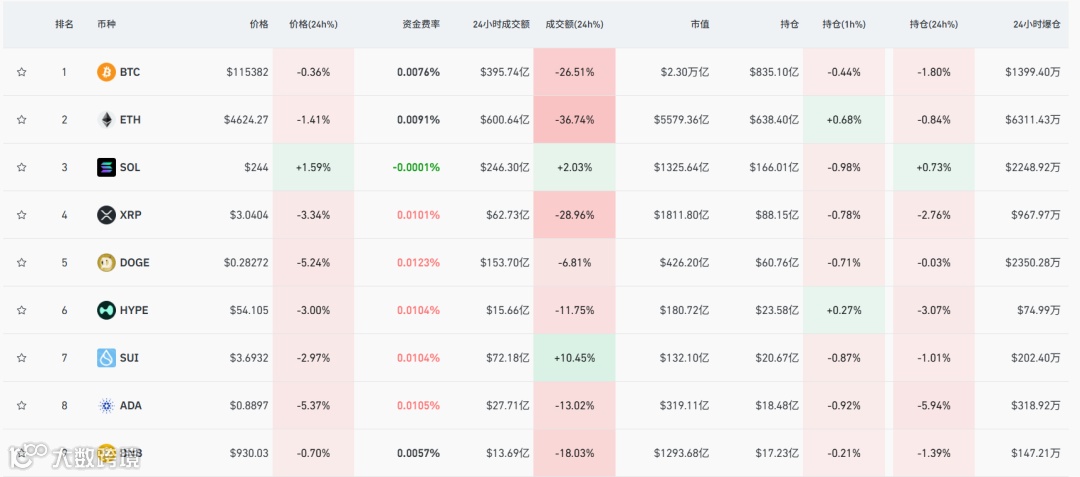Open the SOL coin name link
This screenshot has width=1080, height=477.
[130, 167]
